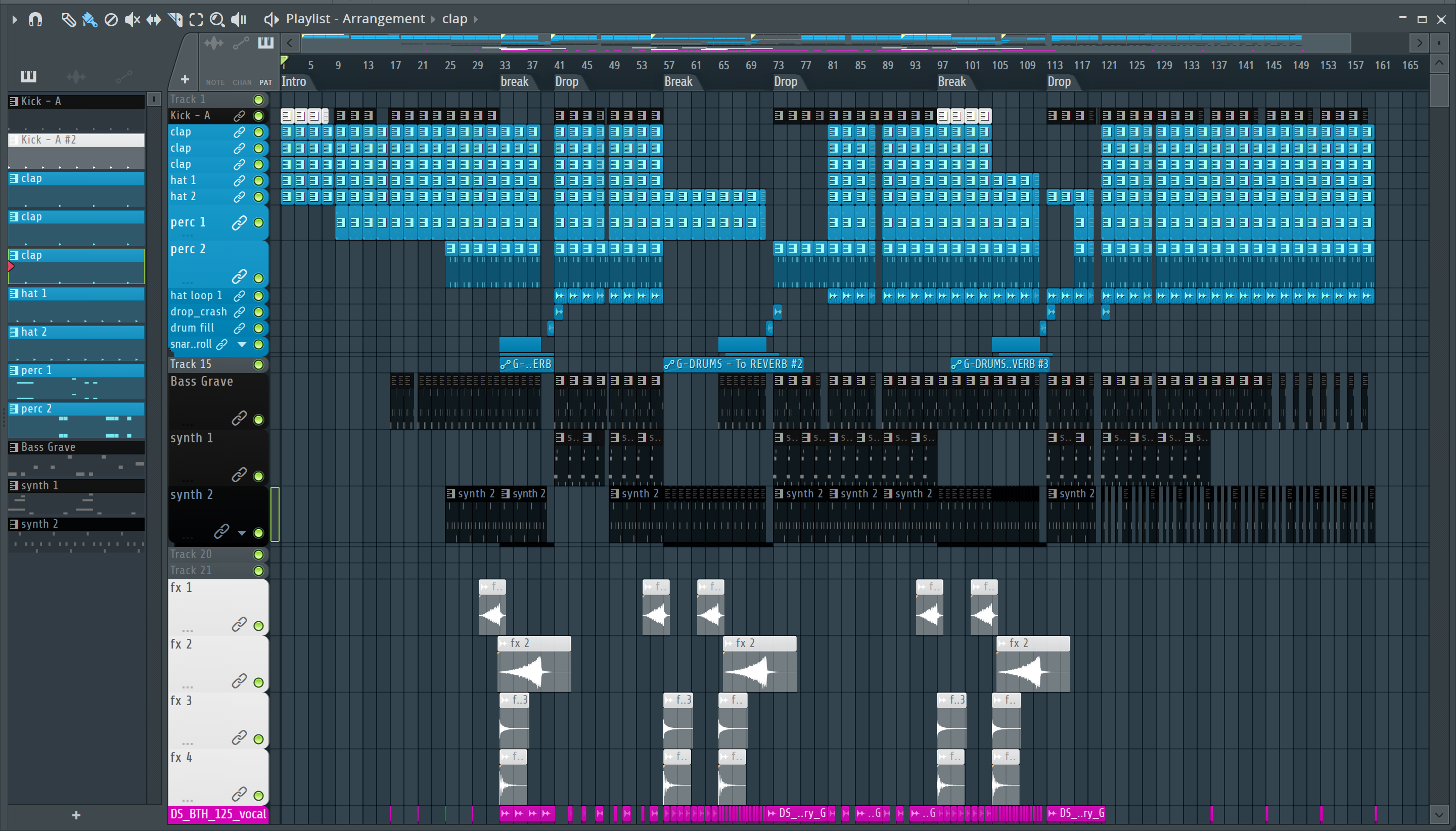1456x831 pixels.
Task: Select the Playback speaker tool
Action: point(239,19)
